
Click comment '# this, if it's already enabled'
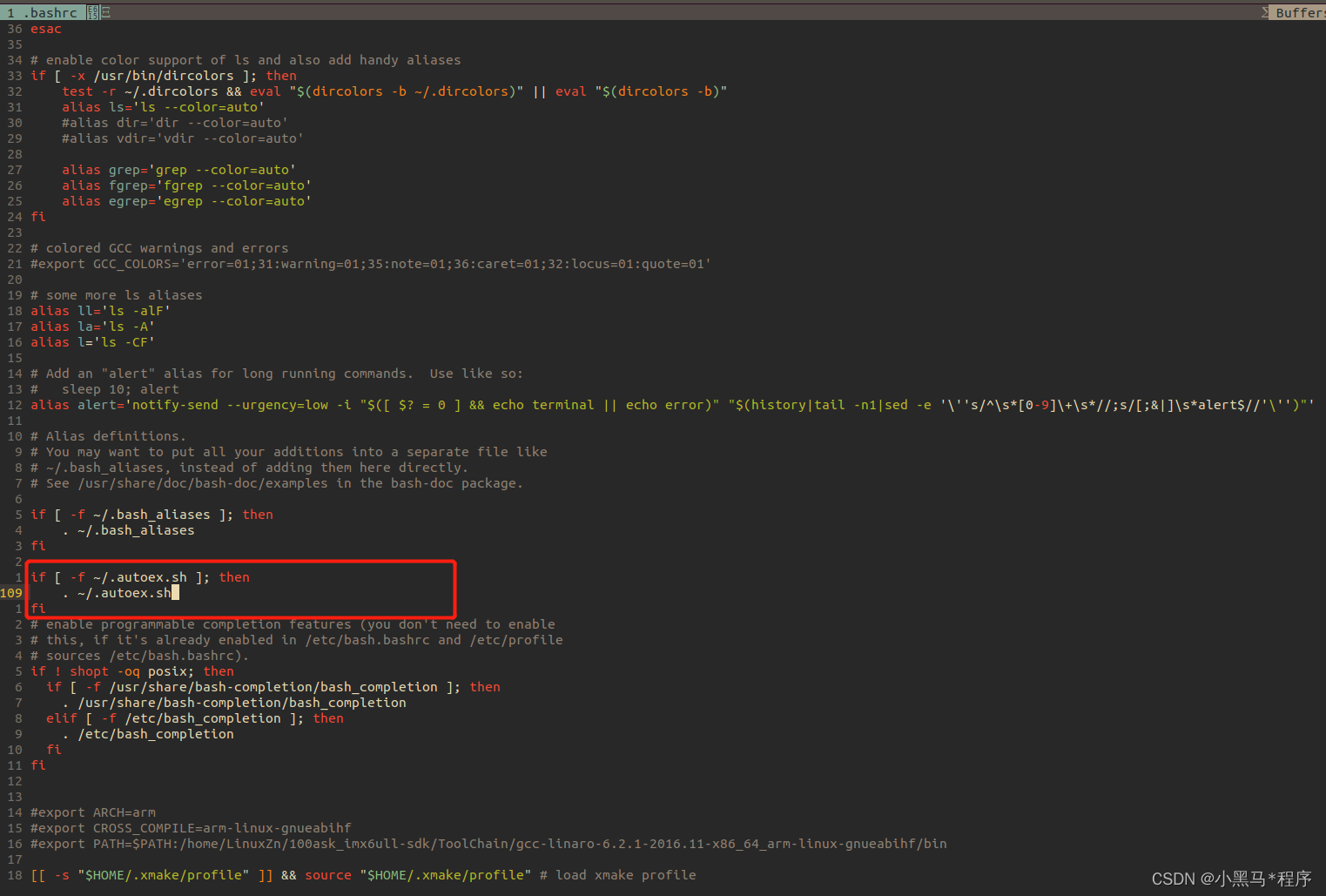[x=297, y=640]
